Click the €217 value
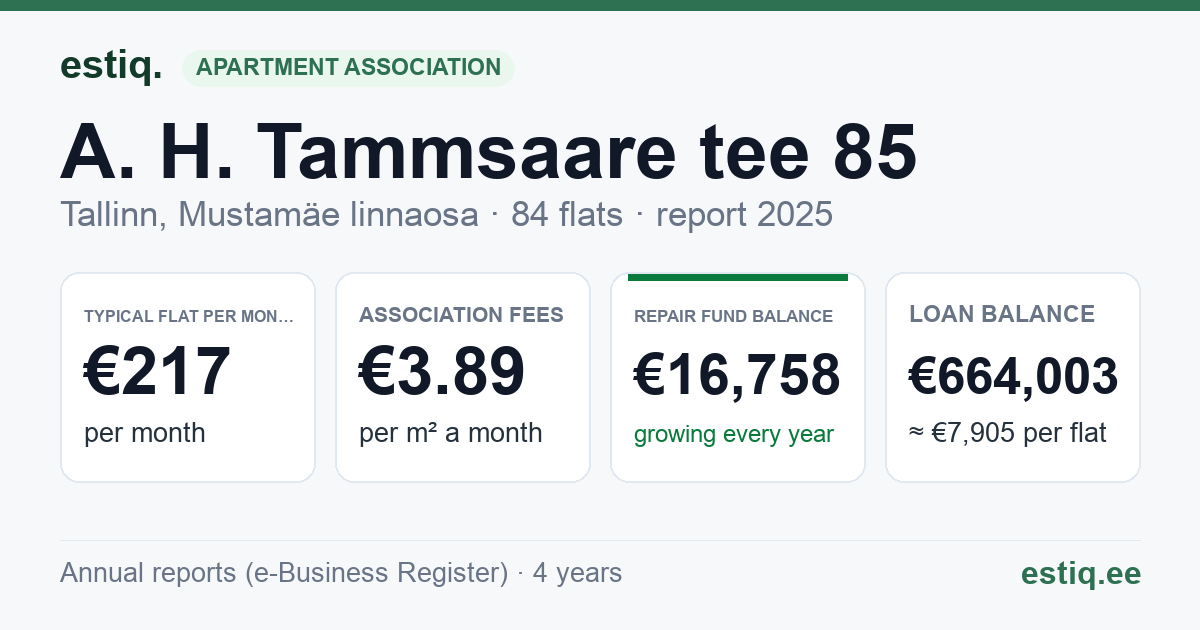Image resolution: width=1200 pixels, height=630 pixels. coord(158,372)
